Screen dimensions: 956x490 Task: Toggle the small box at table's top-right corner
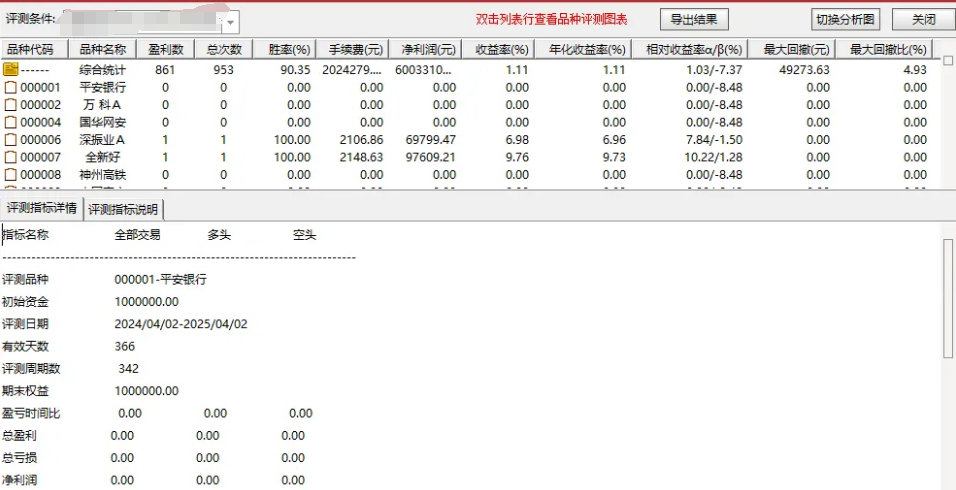tap(947, 61)
